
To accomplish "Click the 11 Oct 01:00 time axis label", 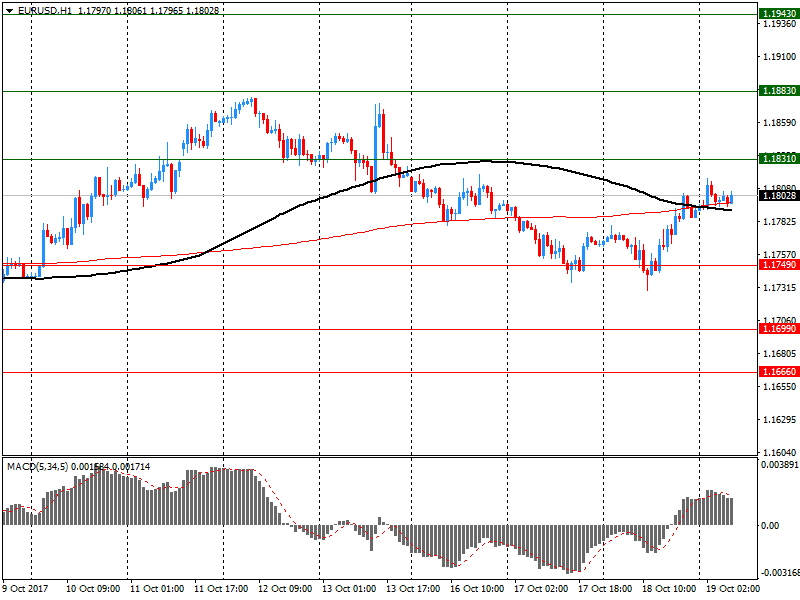I will (x=157, y=589).
